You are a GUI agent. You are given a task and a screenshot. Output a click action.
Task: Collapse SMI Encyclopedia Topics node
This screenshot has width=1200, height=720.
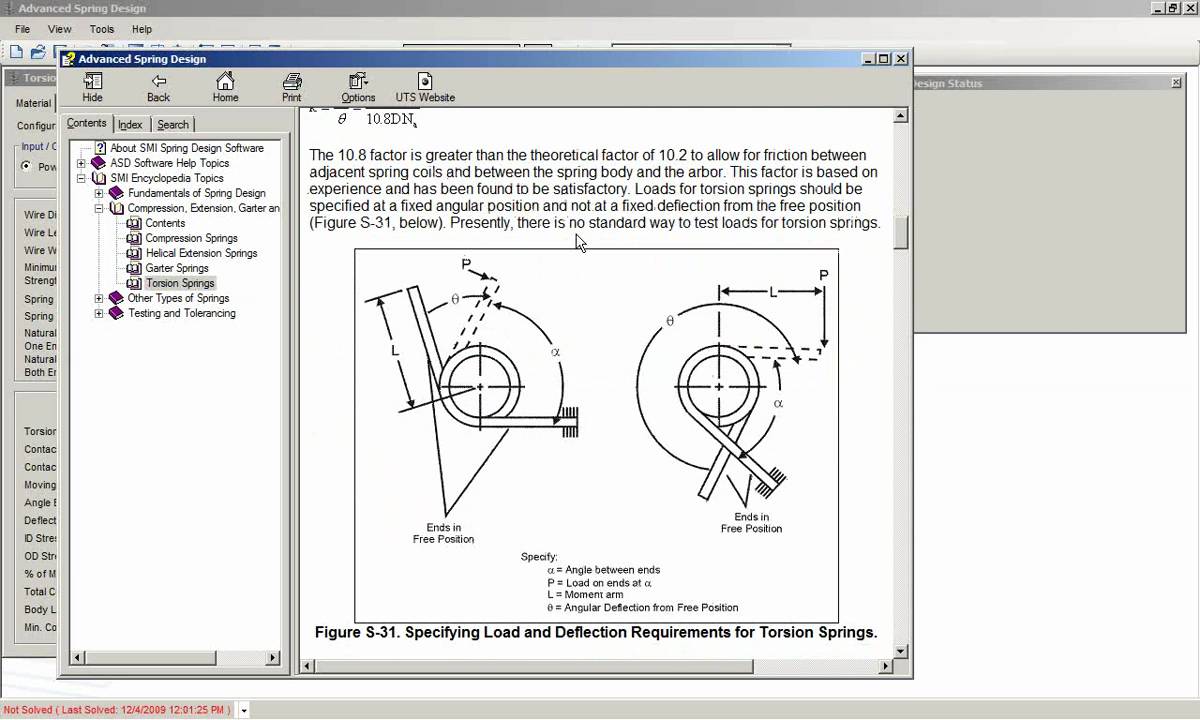[x=81, y=178]
